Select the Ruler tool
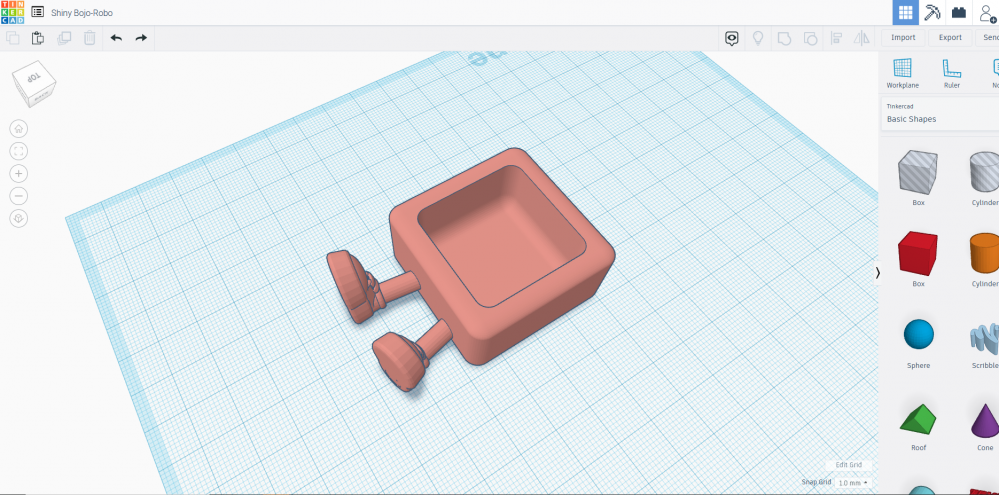This screenshot has height=495, width=999. click(952, 73)
